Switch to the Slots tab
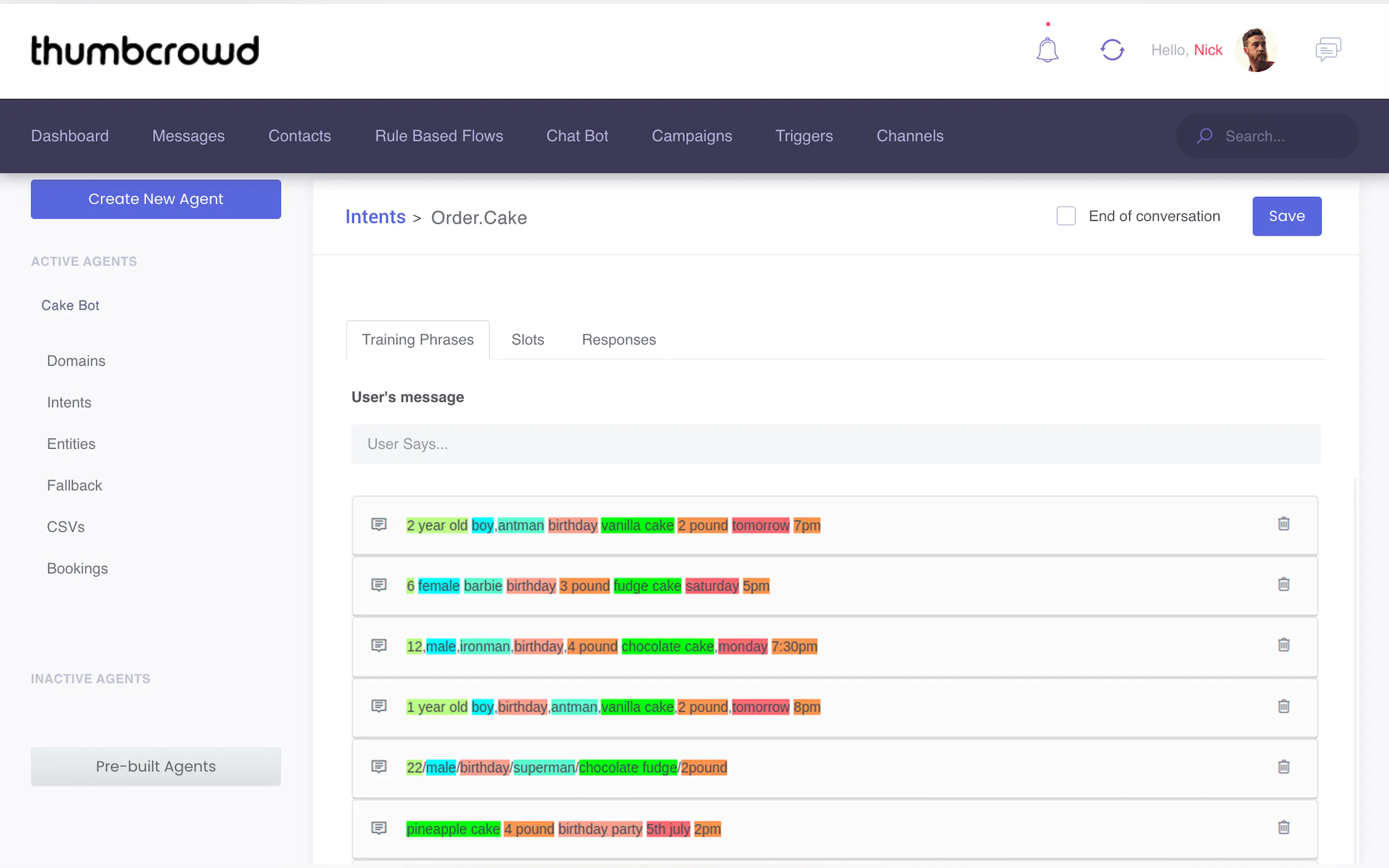1389x868 pixels. (527, 340)
